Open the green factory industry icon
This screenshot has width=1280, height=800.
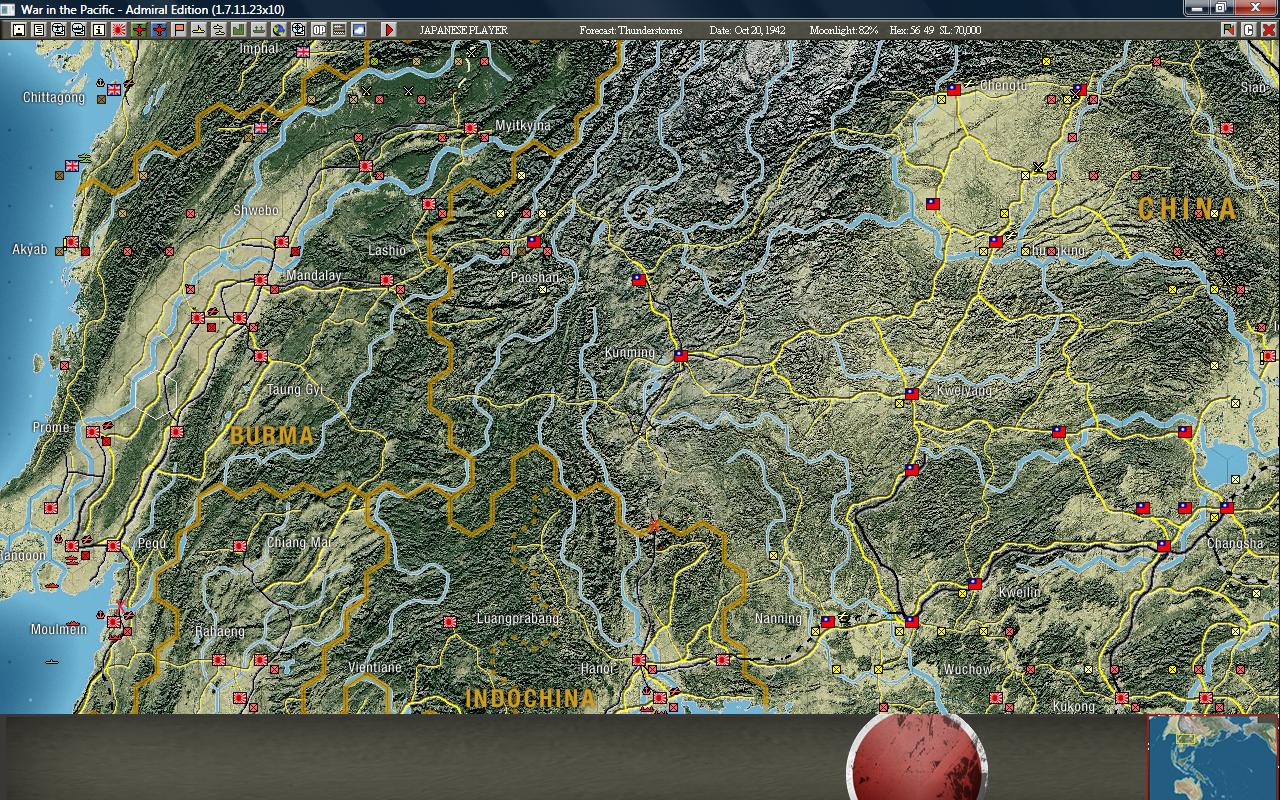point(239,30)
